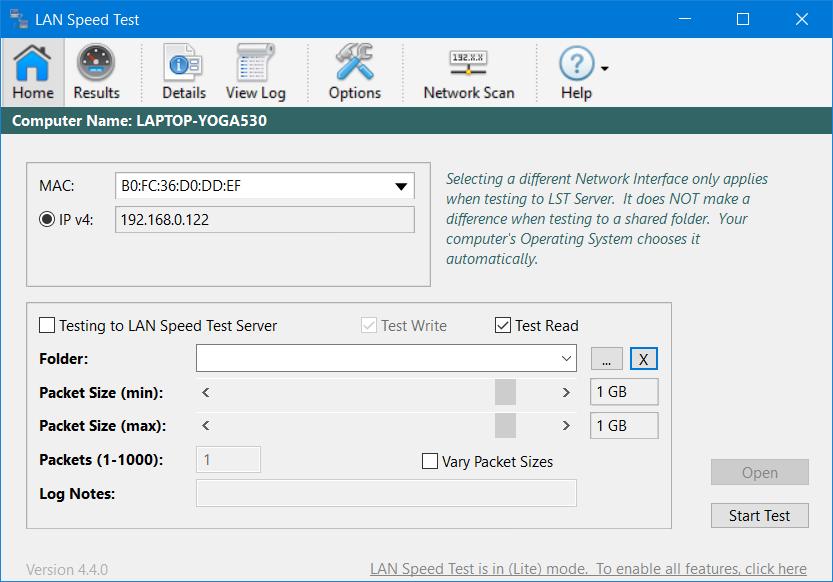Click the Packet Size (max) 1 GB field

click(x=624, y=425)
